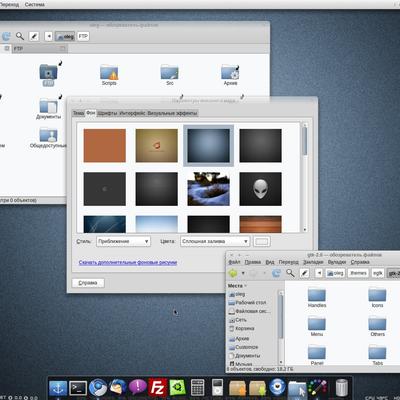Open the blue circular bird app

click(277, 388)
